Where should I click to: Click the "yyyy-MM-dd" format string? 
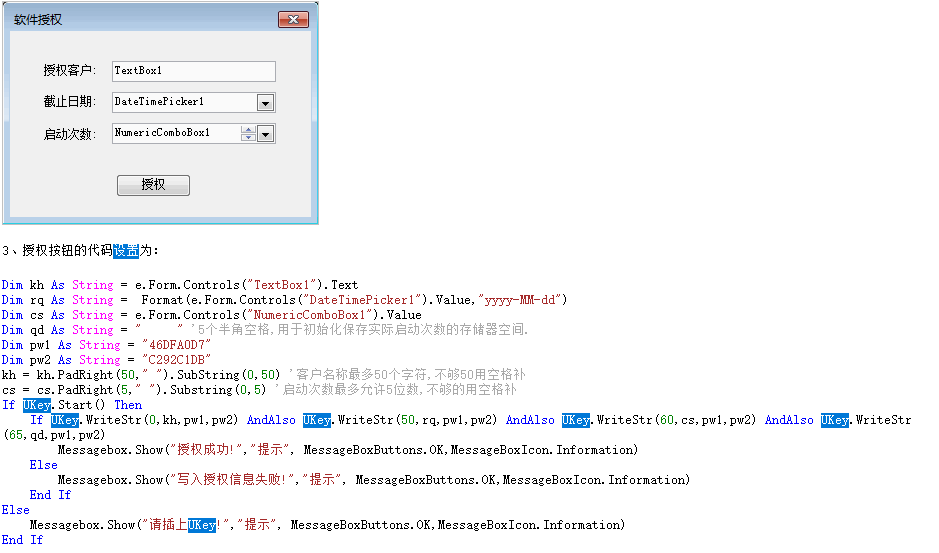pyautogui.click(x=519, y=300)
